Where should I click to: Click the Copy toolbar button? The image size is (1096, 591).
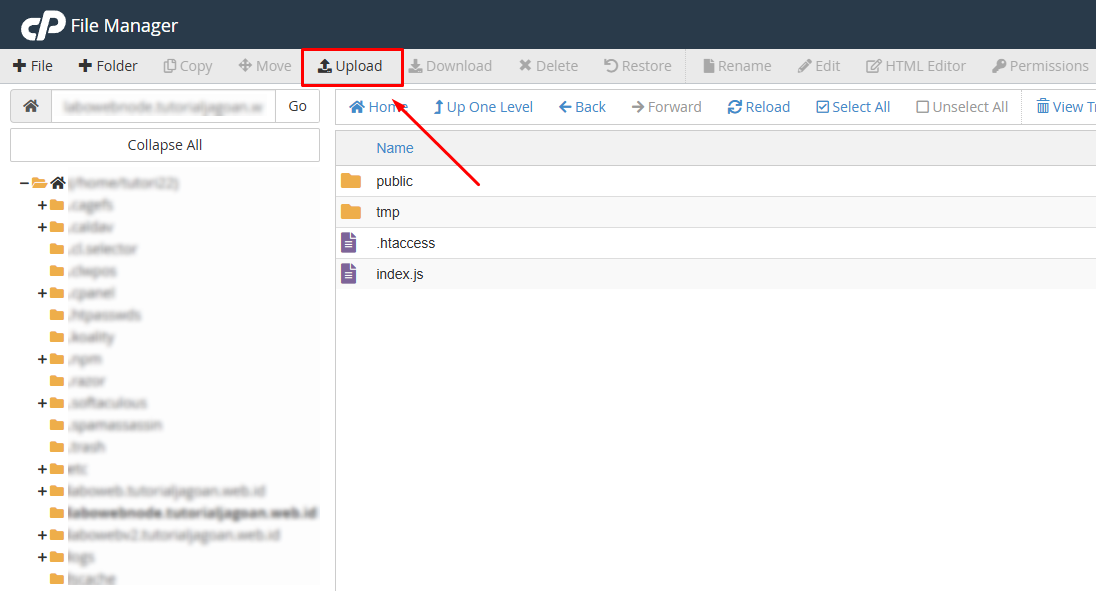(188, 66)
